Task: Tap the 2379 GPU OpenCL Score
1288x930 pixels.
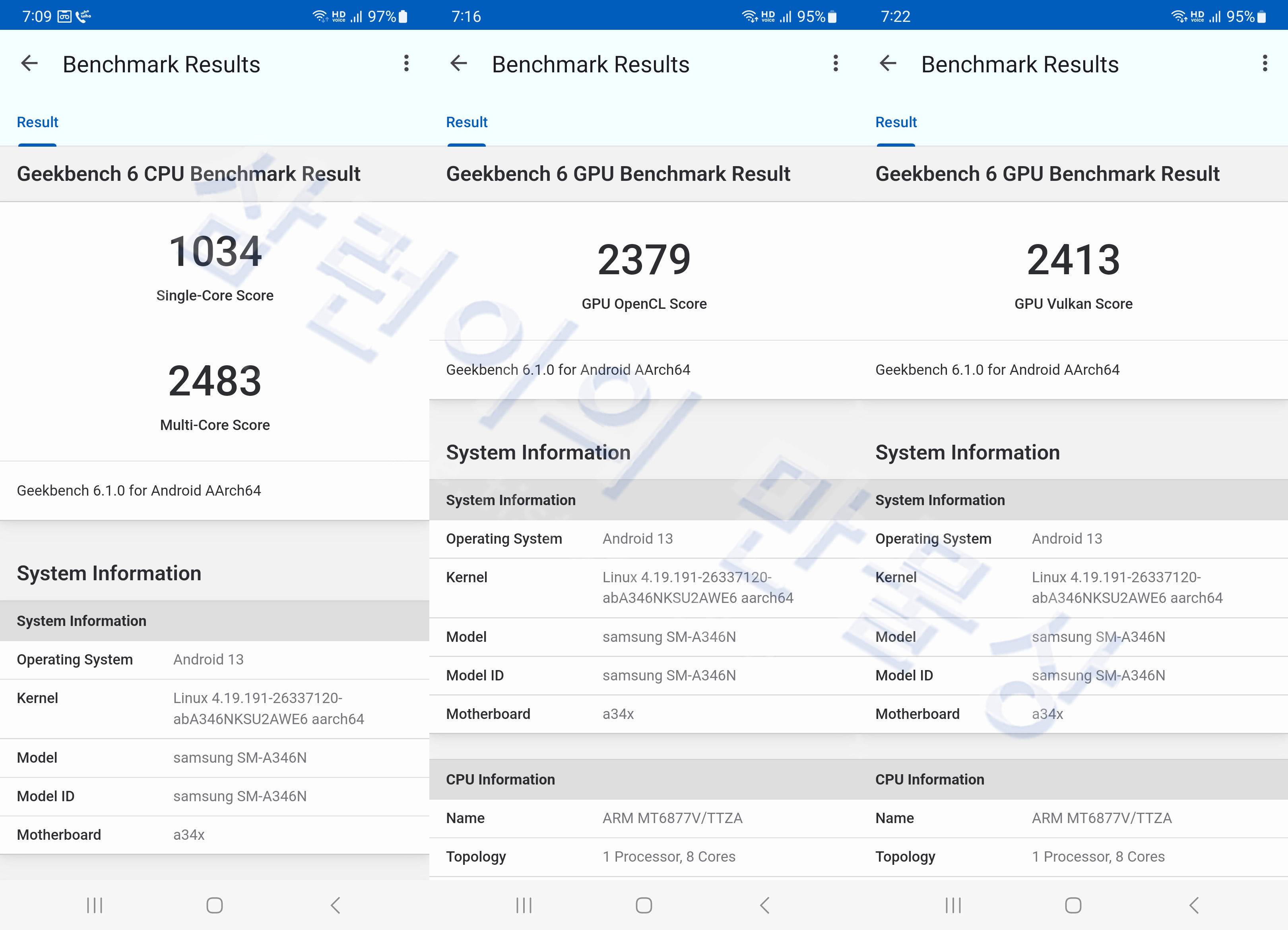Action: 644,260
